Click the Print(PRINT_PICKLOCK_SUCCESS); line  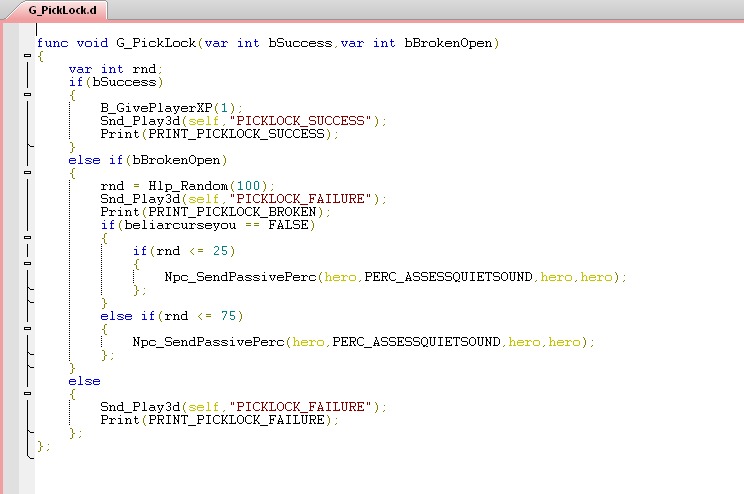pos(219,134)
